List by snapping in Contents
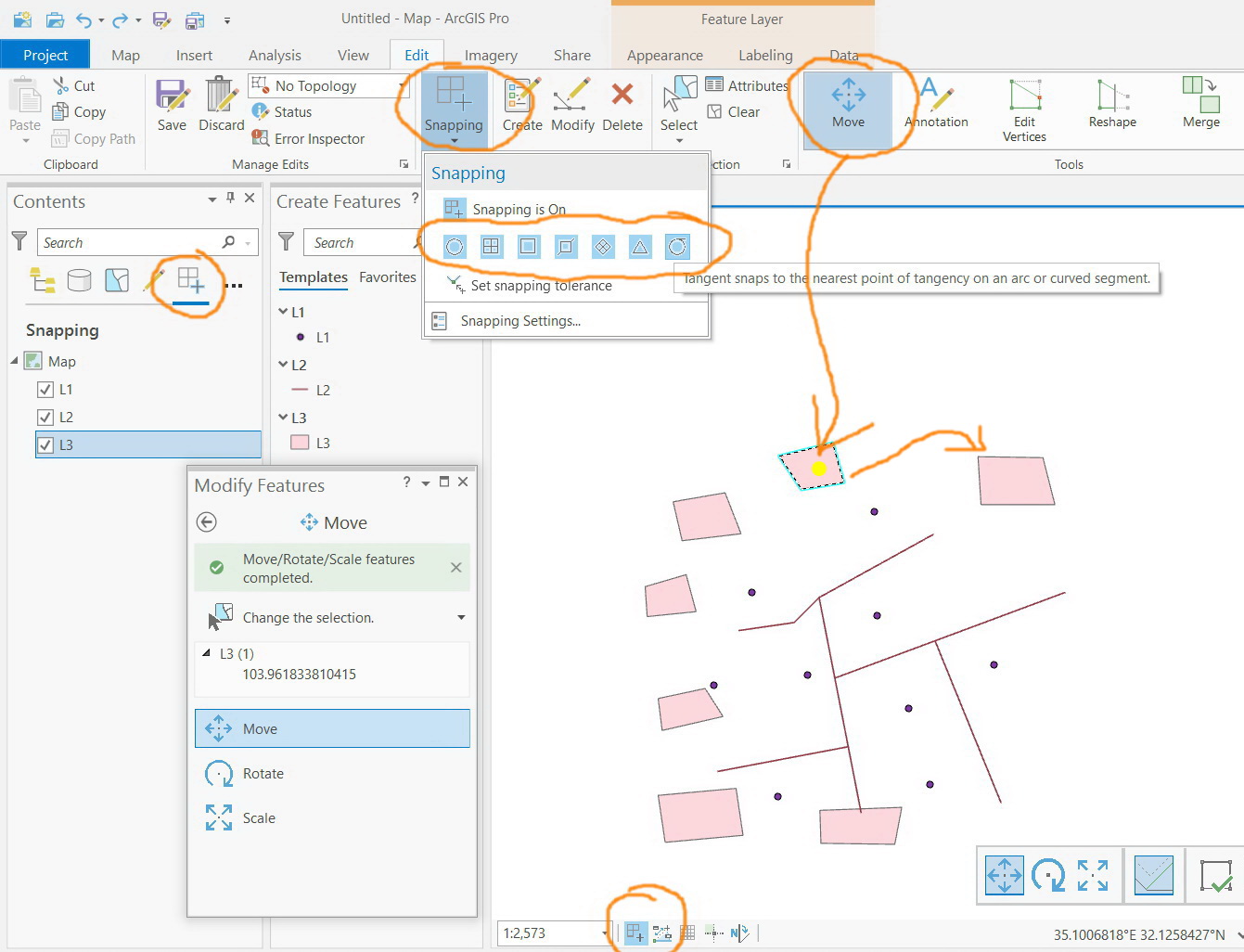Viewport: 1244px width, 952px height. point(191,279)
